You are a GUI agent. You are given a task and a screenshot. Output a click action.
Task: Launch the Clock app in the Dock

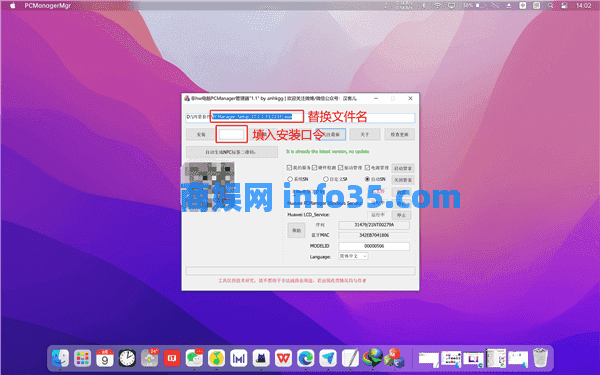pyautogui.click(x=127, y=359)
